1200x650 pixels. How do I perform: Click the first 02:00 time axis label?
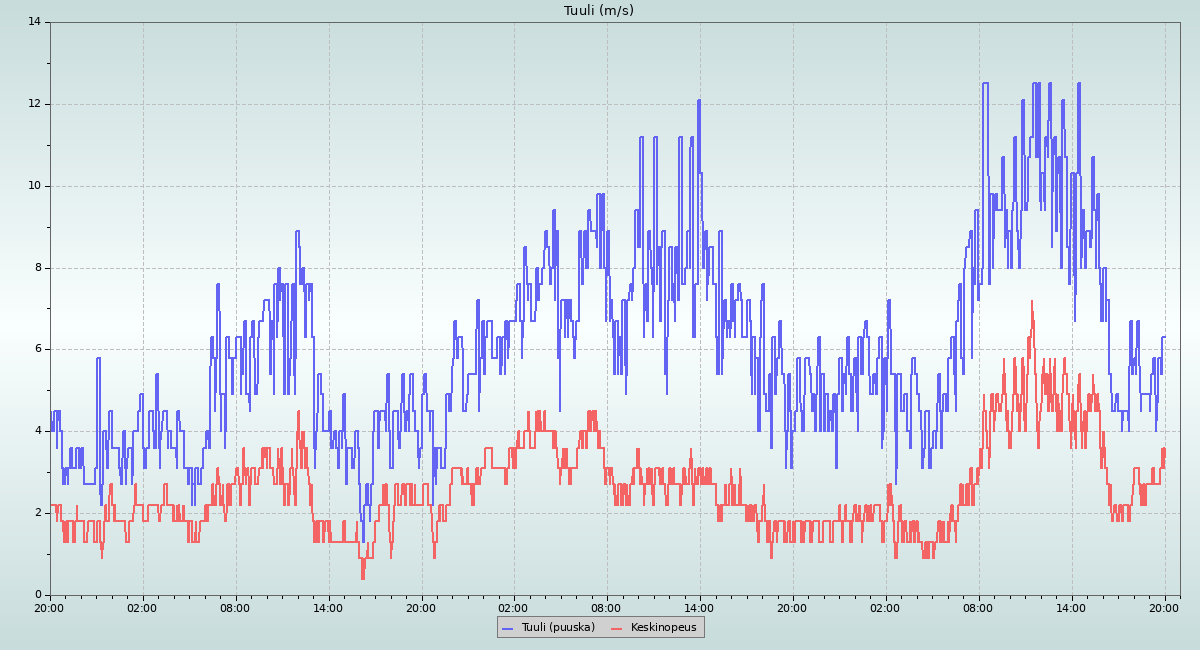[142, 607]
